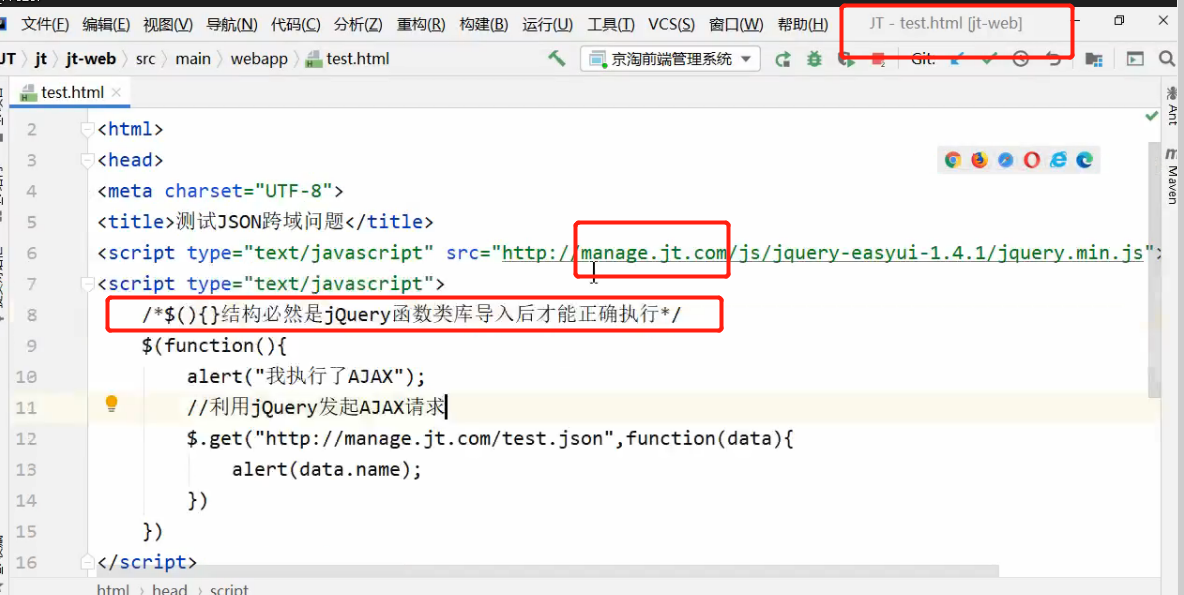Viewport: 1184px width, 595px height.
Task: Close the test.html editor tab
Action: point(116,93)
